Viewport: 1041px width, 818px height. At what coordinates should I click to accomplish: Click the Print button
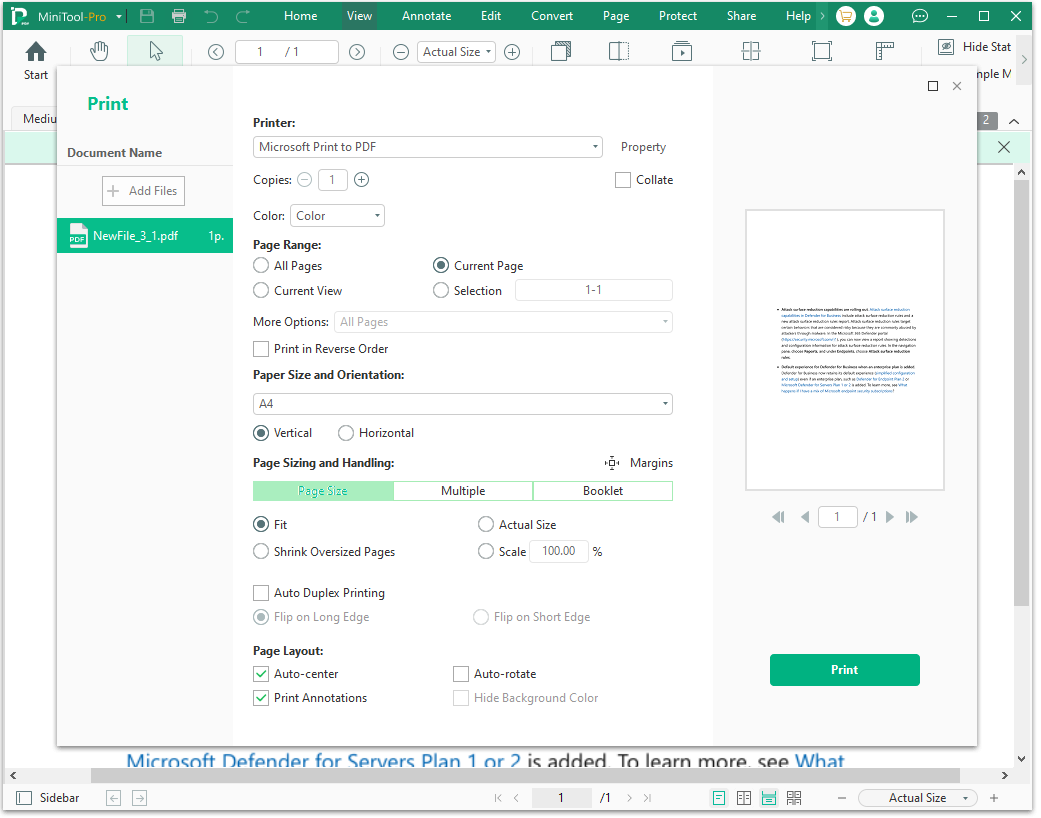click(x=844, y=669)
